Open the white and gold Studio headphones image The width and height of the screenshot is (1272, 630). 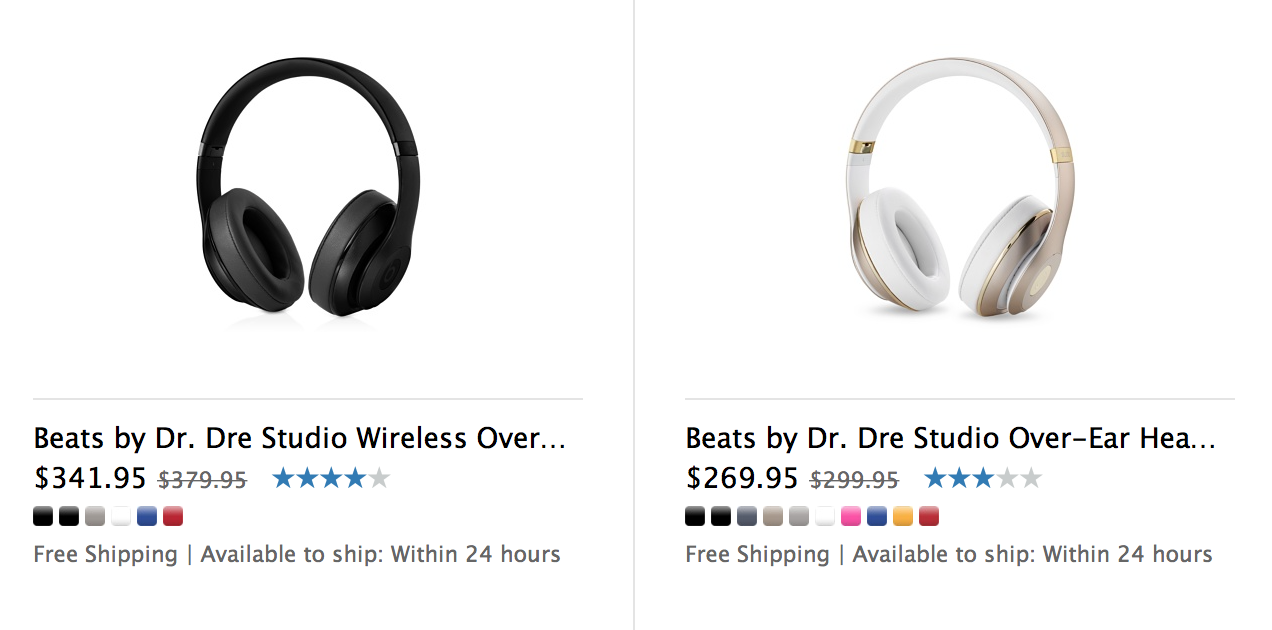[959, 190]
